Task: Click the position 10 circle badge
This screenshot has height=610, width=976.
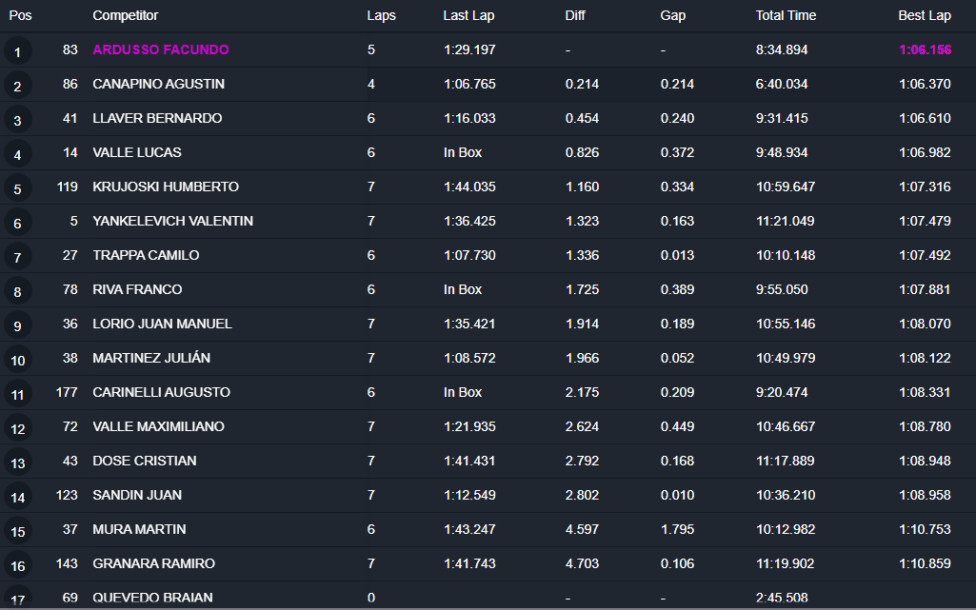Action: pos(17,360)
